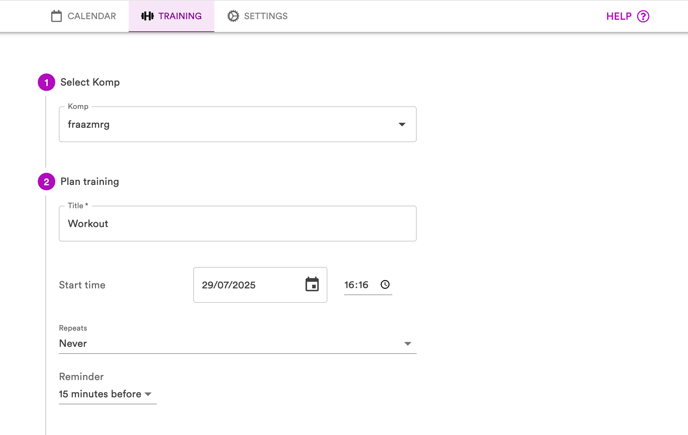Open the Reminder 15 minutes before dropdown
The image size is (688, 435).
(108, 394)
